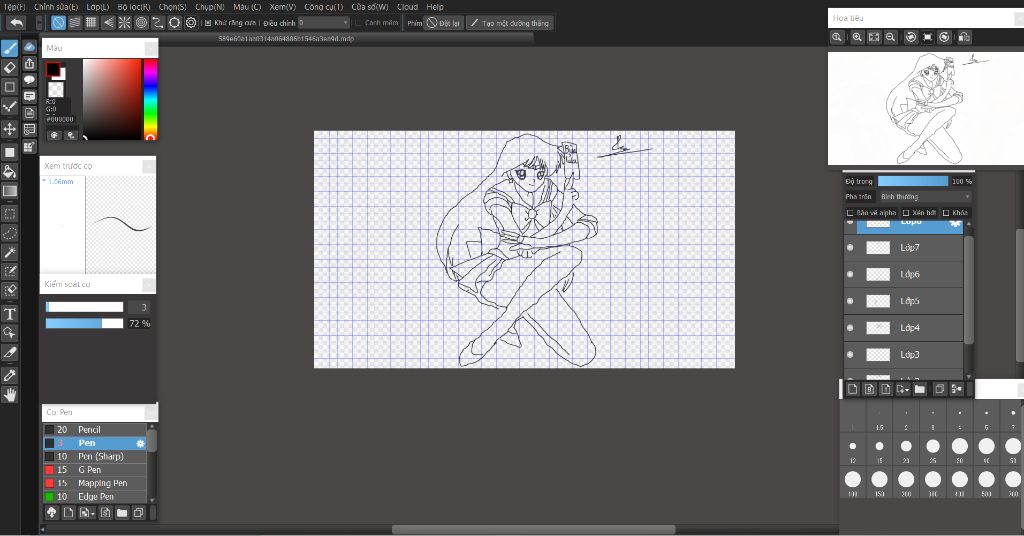The image size is (1024, 536).
Task: Select the Bucket fill tool
Action: [10, 172]
